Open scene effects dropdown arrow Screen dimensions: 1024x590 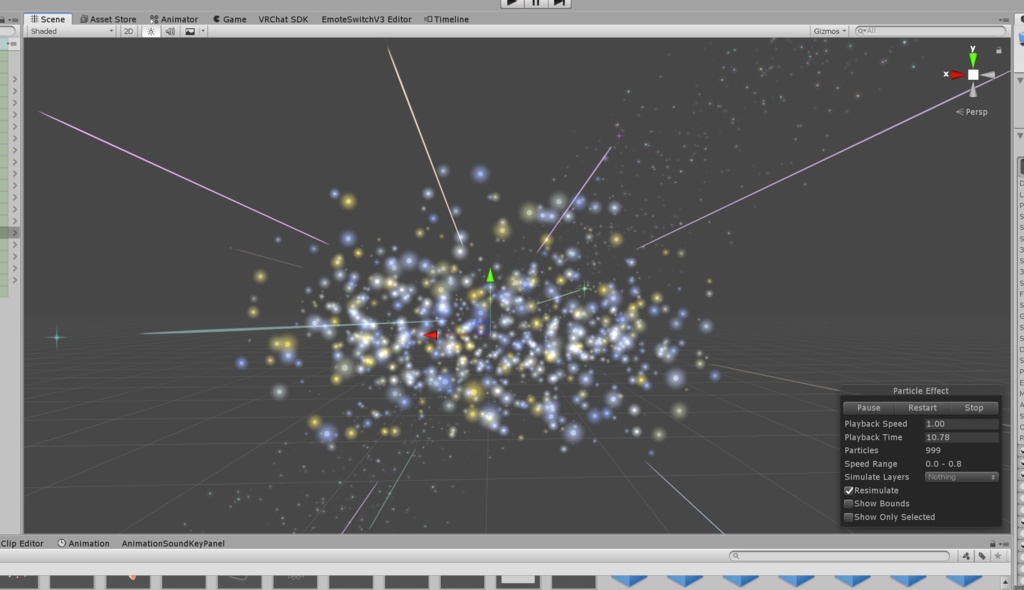(x=203, y=31)
